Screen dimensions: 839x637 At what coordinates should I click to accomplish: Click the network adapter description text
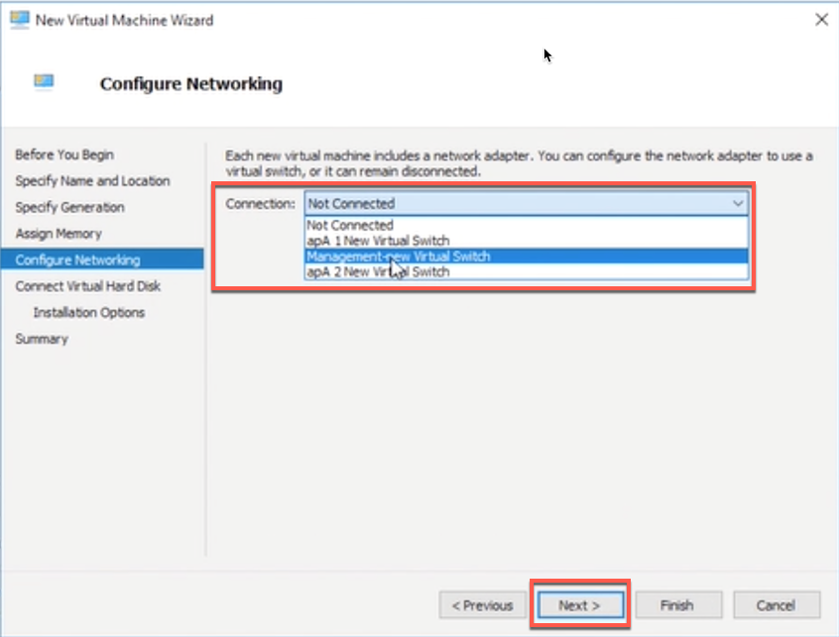(x=519, y=163)
